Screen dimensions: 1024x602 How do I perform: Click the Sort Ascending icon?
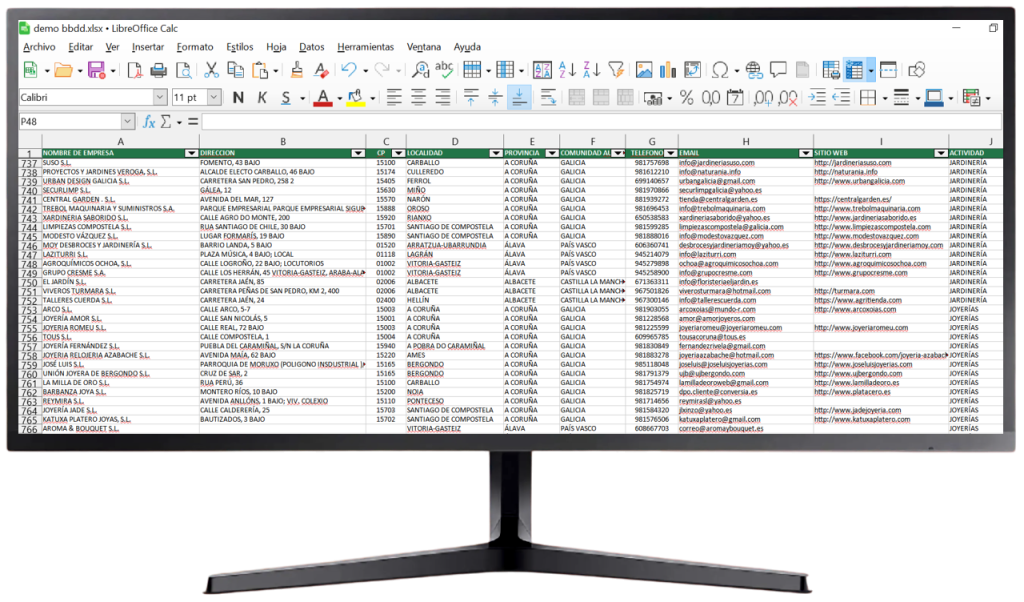pyautogui.click(x=566, y=70)
